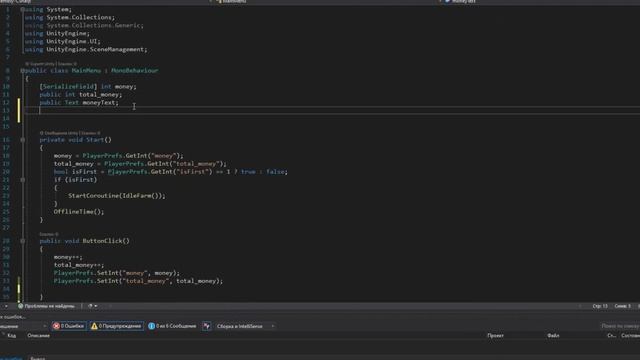Toggle the 0 Предупреждения warnings filter

click(x=116, y=326)
